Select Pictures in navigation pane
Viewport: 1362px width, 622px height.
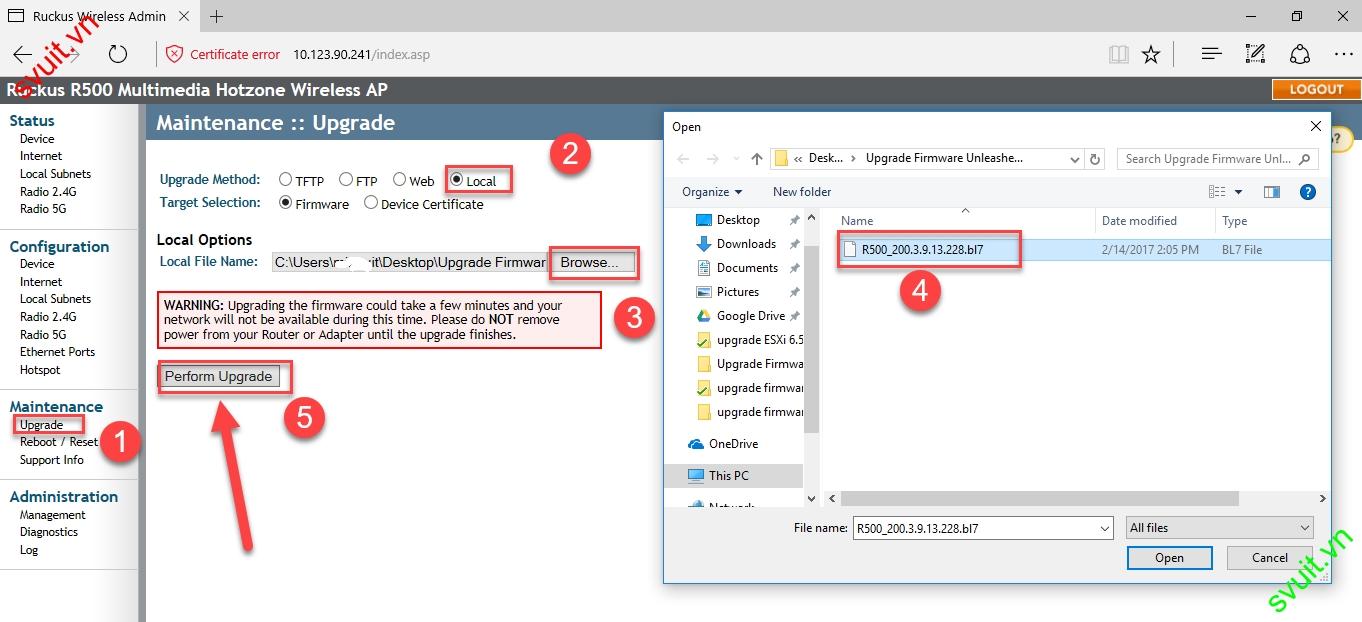737,292
